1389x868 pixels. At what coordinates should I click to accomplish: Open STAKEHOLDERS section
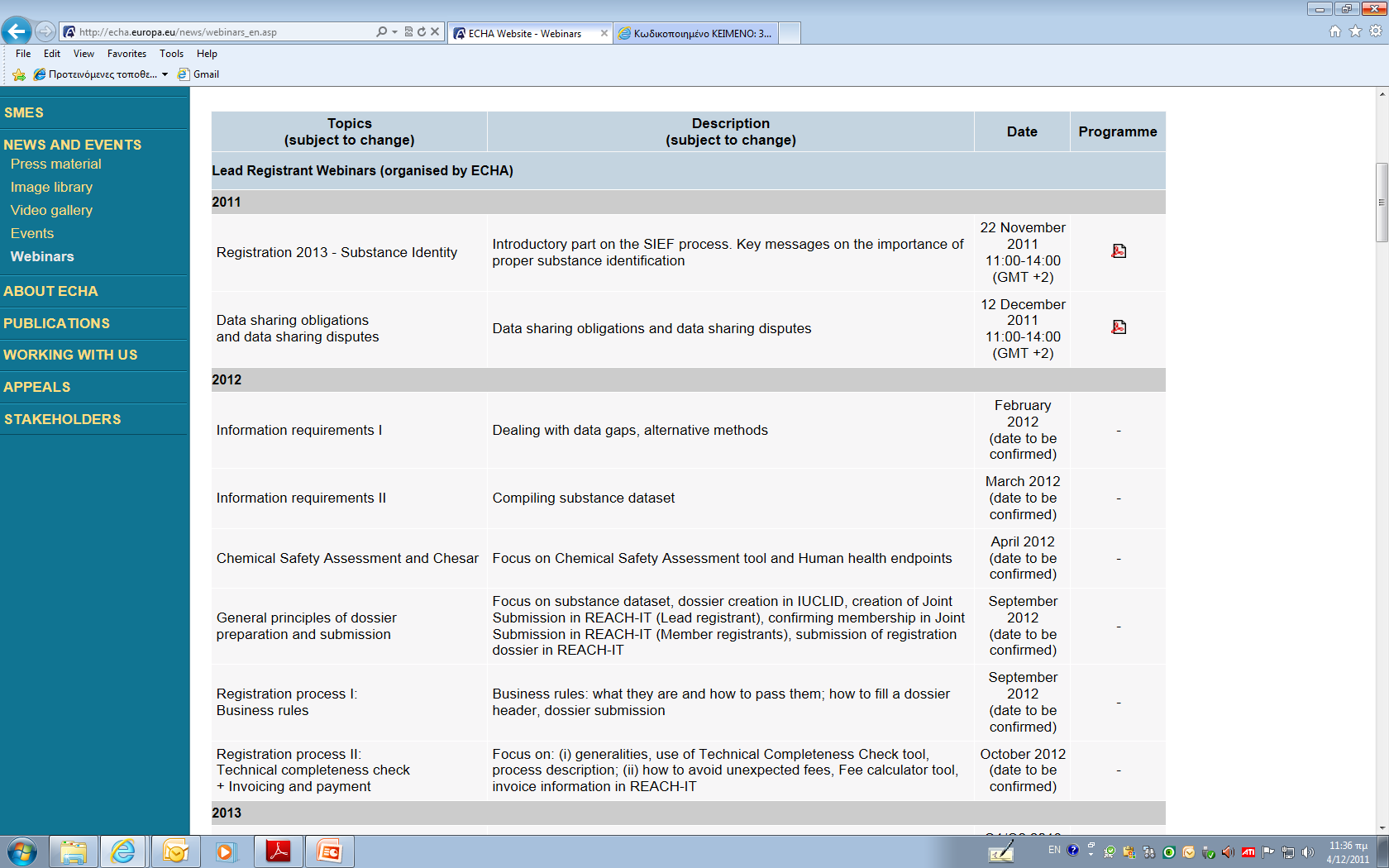(63, 419)
